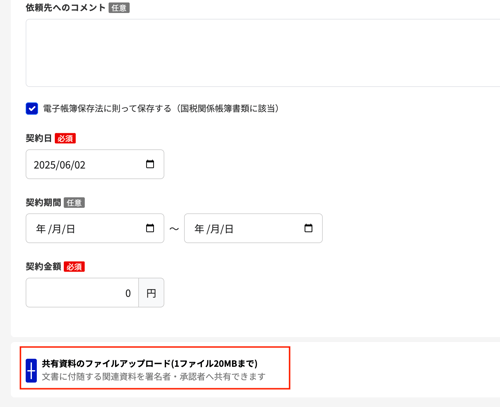Open the contract period start calendar icon
Screen dimensions: 500x407
click(150, 228)
